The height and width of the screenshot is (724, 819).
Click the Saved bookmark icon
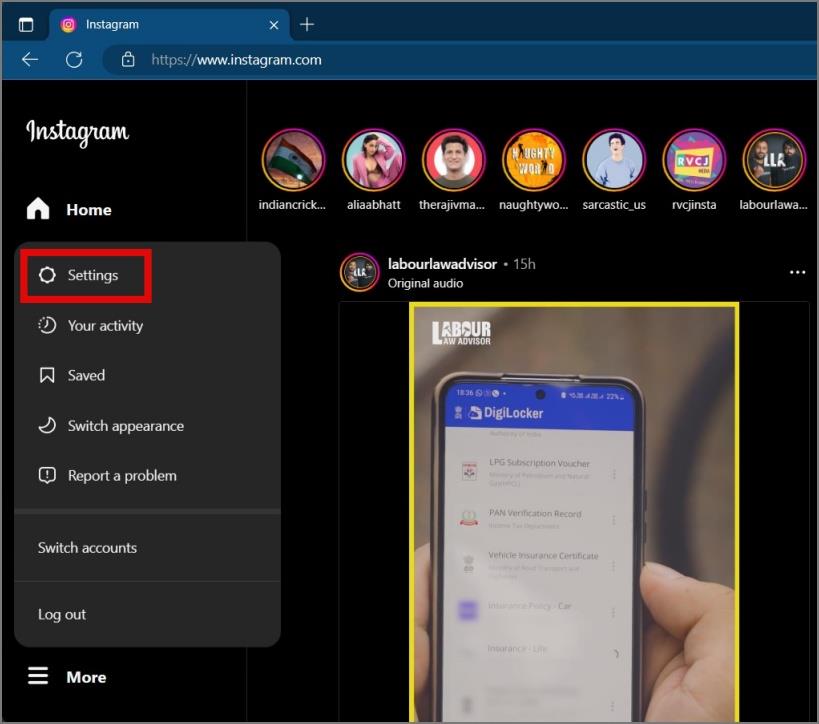coord(47,376)
